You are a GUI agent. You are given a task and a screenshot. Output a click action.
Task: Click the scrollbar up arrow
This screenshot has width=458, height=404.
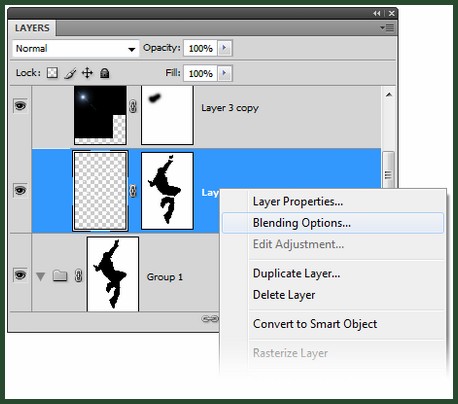tap(389, 95)
